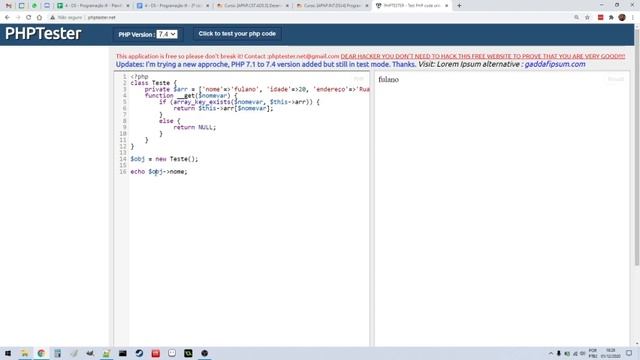
Task: Click the red extension icon in Chrome toolbar
Action: (600, 18)
